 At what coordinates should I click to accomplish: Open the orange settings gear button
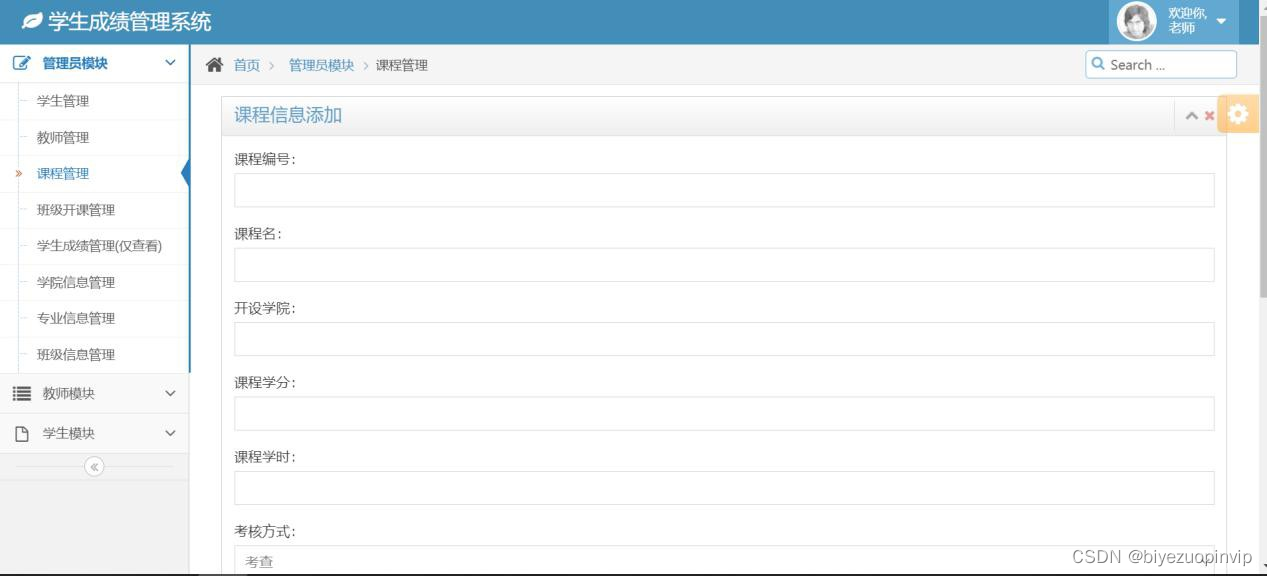(1238, 114)
